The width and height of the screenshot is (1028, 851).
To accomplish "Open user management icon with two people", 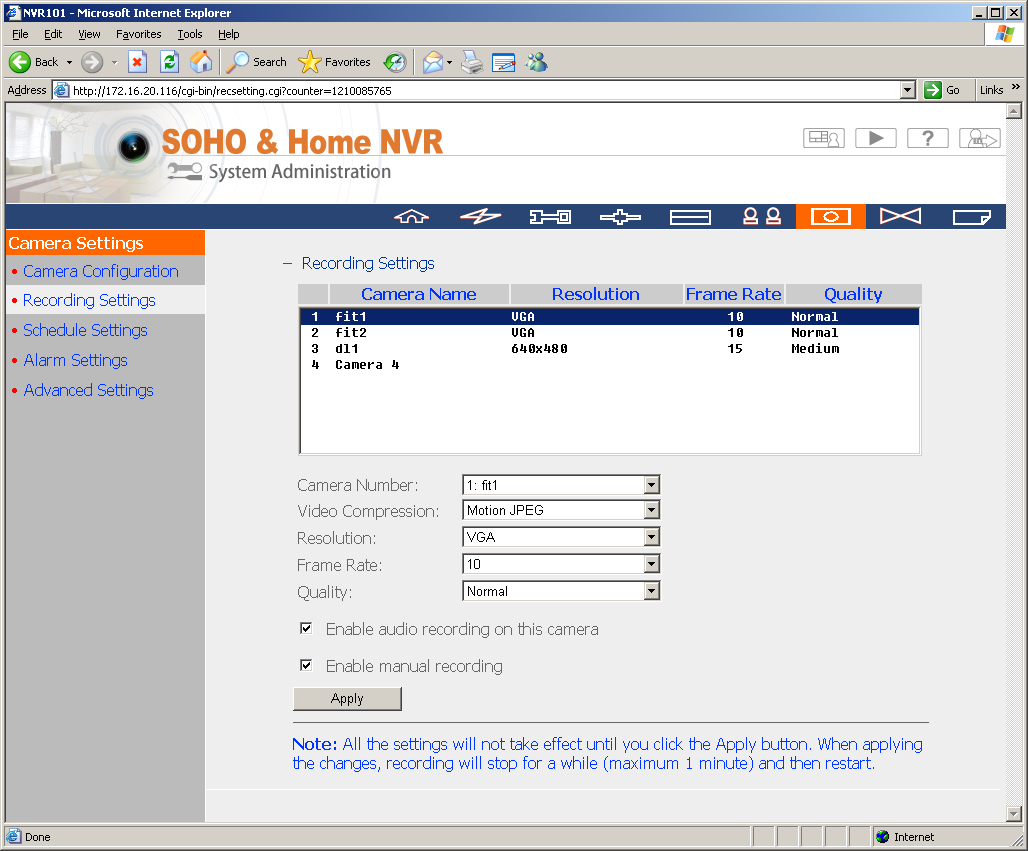I will (x=761, y=216).
